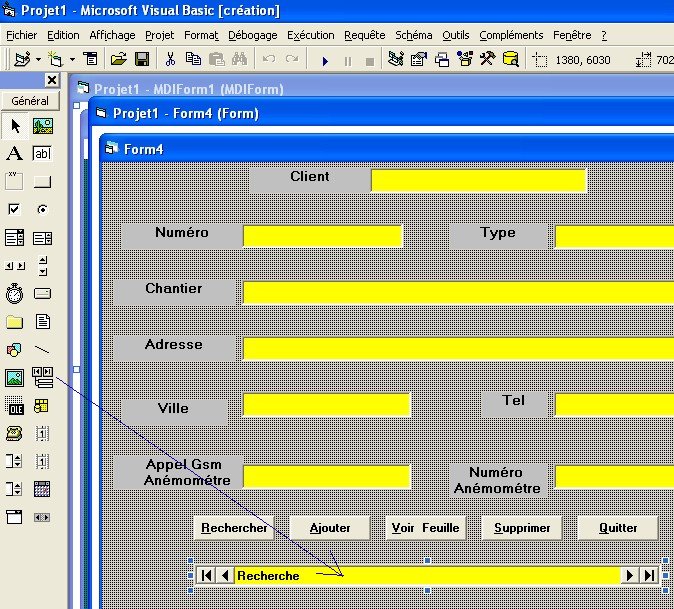Viewport: 674px width, 609px height.
Task: Select the Data control tool
Action: [42, 377]
